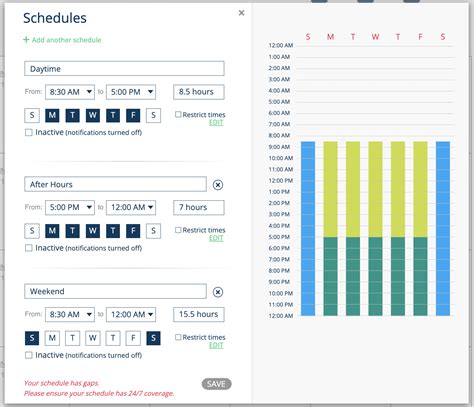Image resolution: width=474 pixels, height=407 pixels.
Task: Check Restrict times for After Hours
Action: [x=178, y=230]
